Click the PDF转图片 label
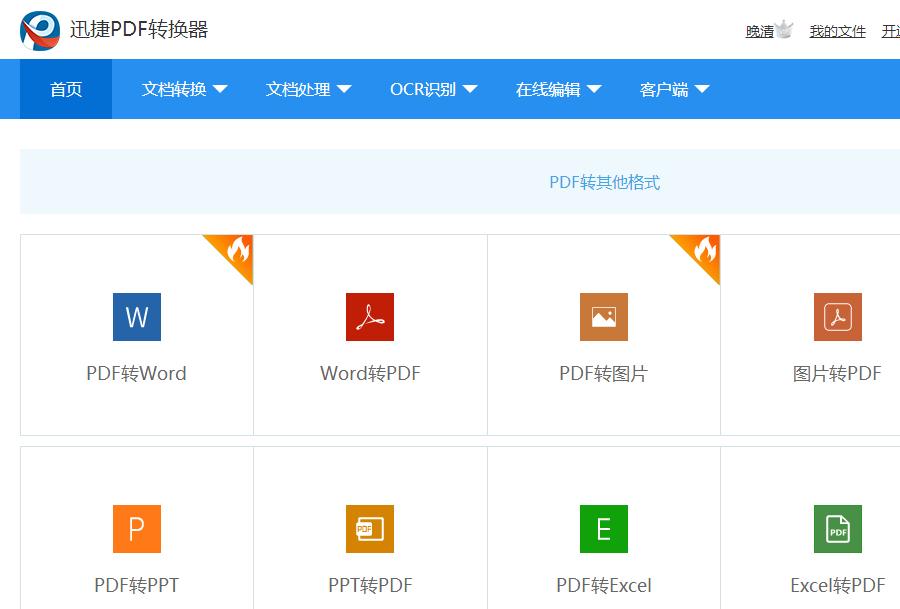The width and height of the screenshot is (900, 609). [604, 374]
